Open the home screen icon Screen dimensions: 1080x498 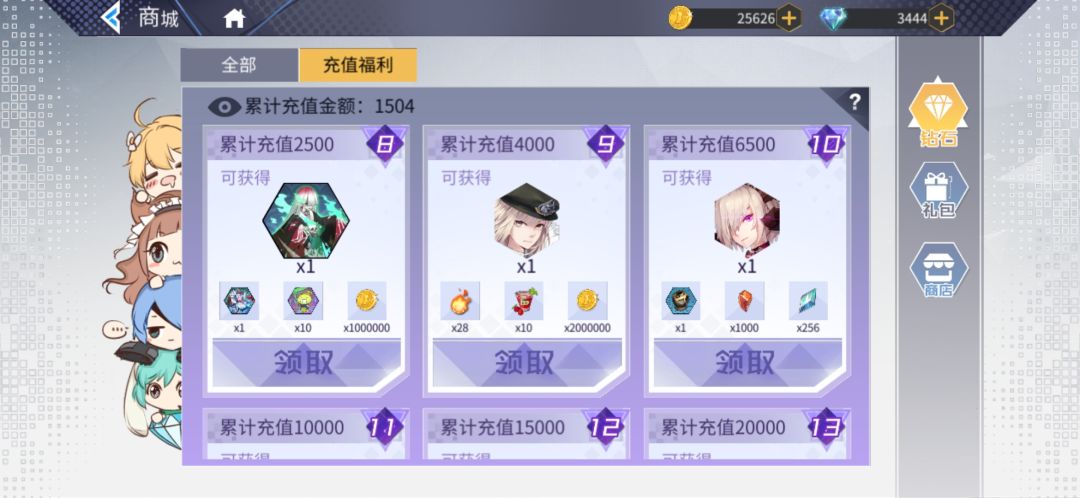click(x=235, y=19)
